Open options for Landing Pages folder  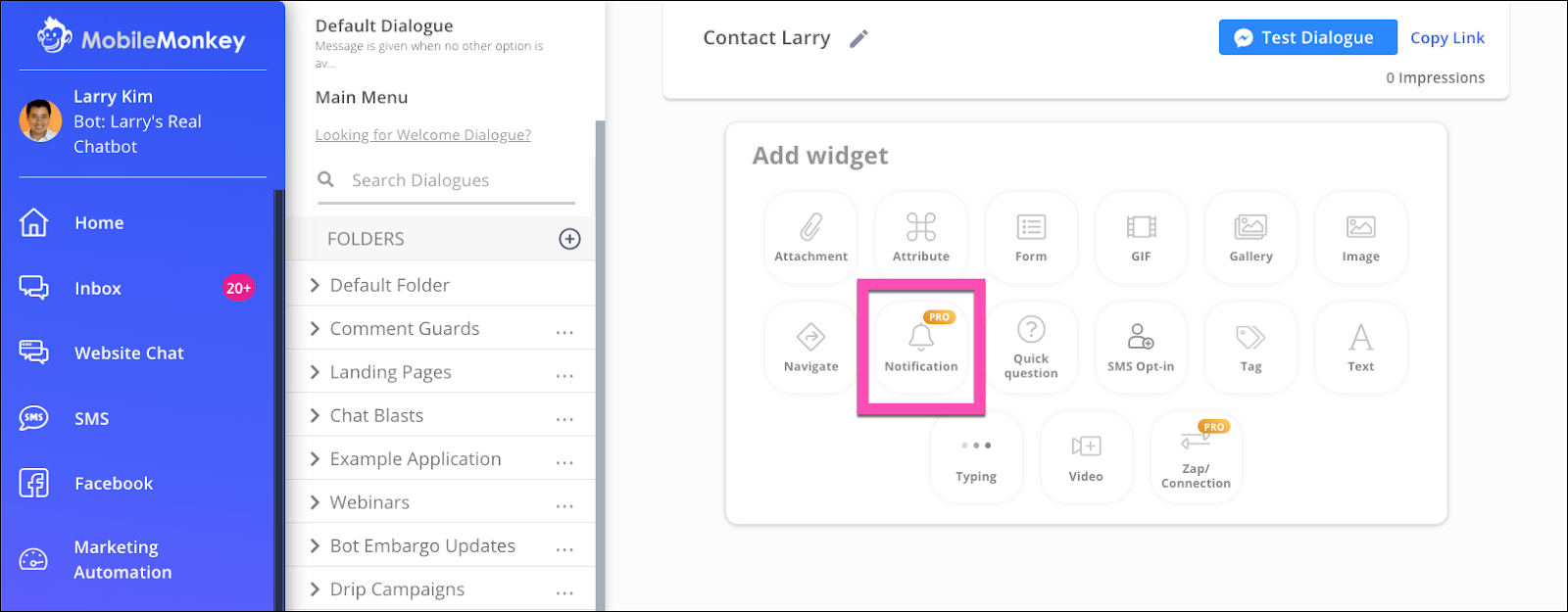click(x=564, y=371)
